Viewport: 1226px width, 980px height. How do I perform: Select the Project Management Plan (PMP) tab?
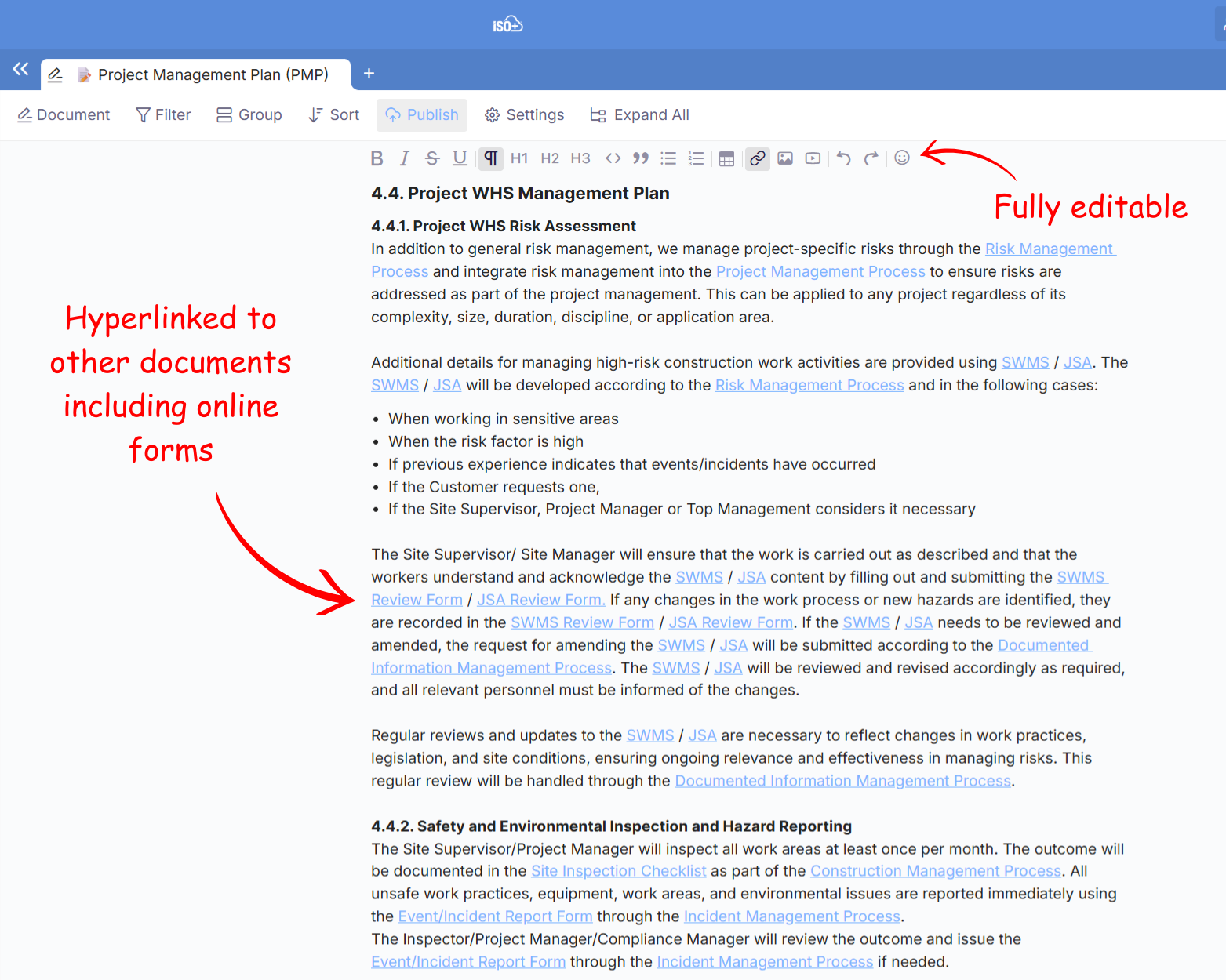(x=212, y=74)
